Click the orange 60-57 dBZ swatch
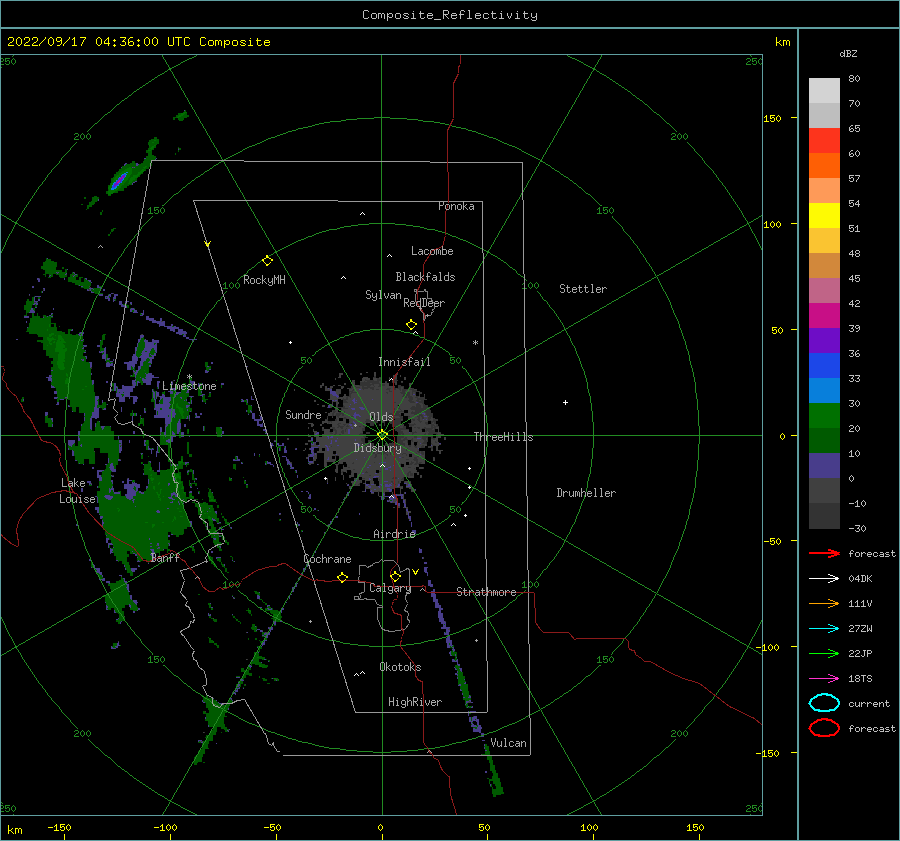 [x=824, y=166]
